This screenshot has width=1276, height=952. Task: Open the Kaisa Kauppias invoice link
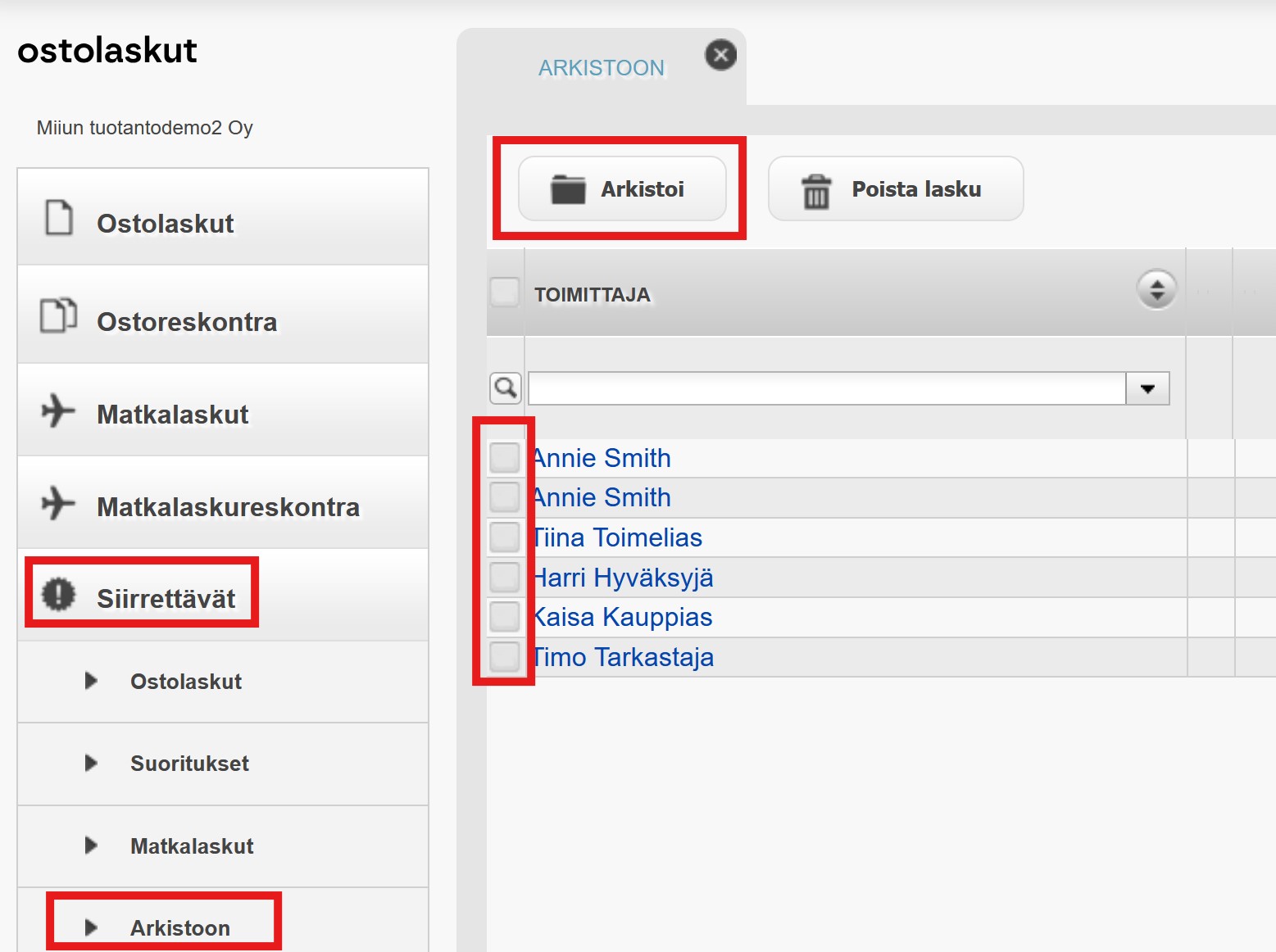click(x=622, y=617)
